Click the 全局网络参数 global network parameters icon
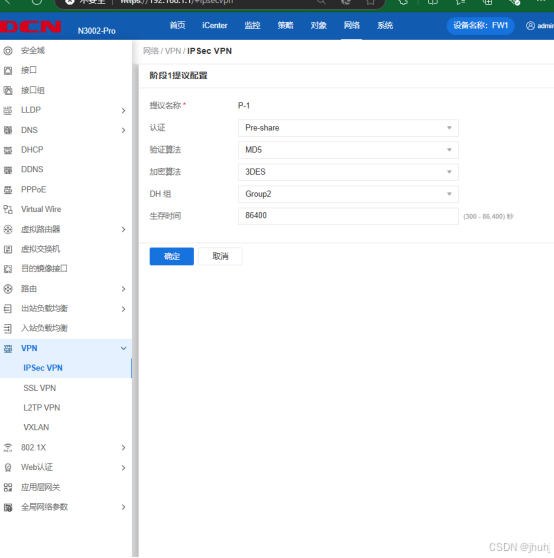The height and width of the screenshot is (558, 554). point(8,507)
